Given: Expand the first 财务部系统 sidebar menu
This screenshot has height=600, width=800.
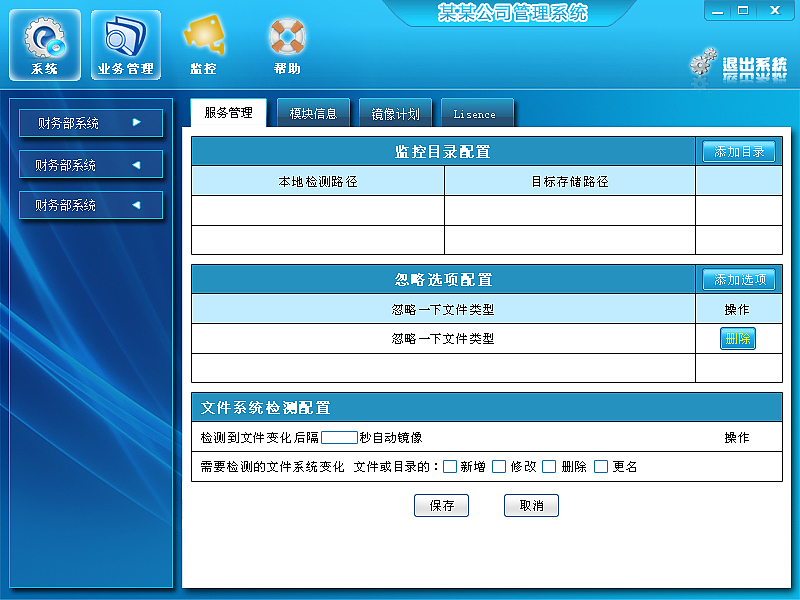Looking at the screenshot, I should [x=91, y=122].
